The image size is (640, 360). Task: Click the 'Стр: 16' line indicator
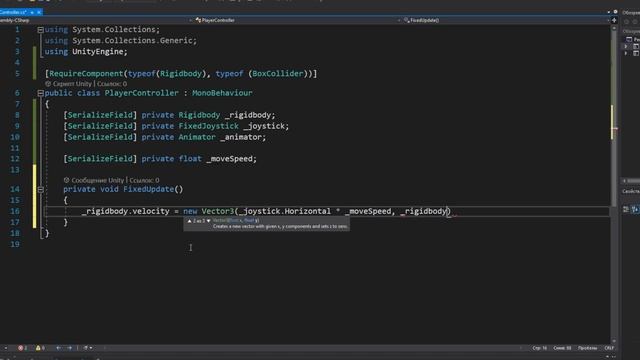(x=540, y=348)
